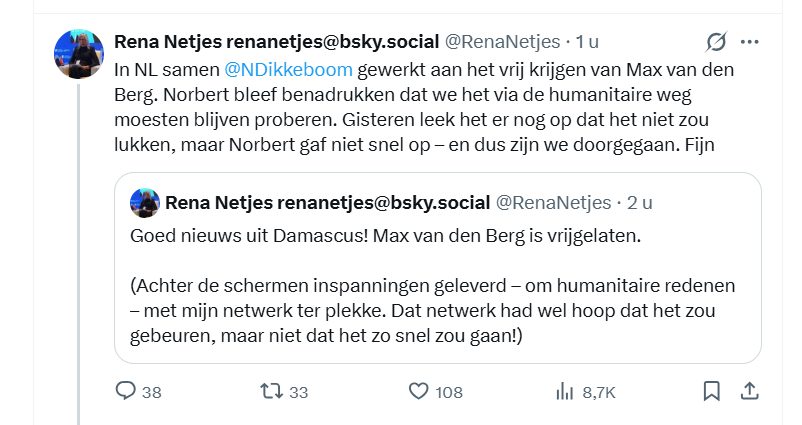Open Rena Netjes' large profile avatar
This screenshot has height=425, width=802.
tap(79, 53)
